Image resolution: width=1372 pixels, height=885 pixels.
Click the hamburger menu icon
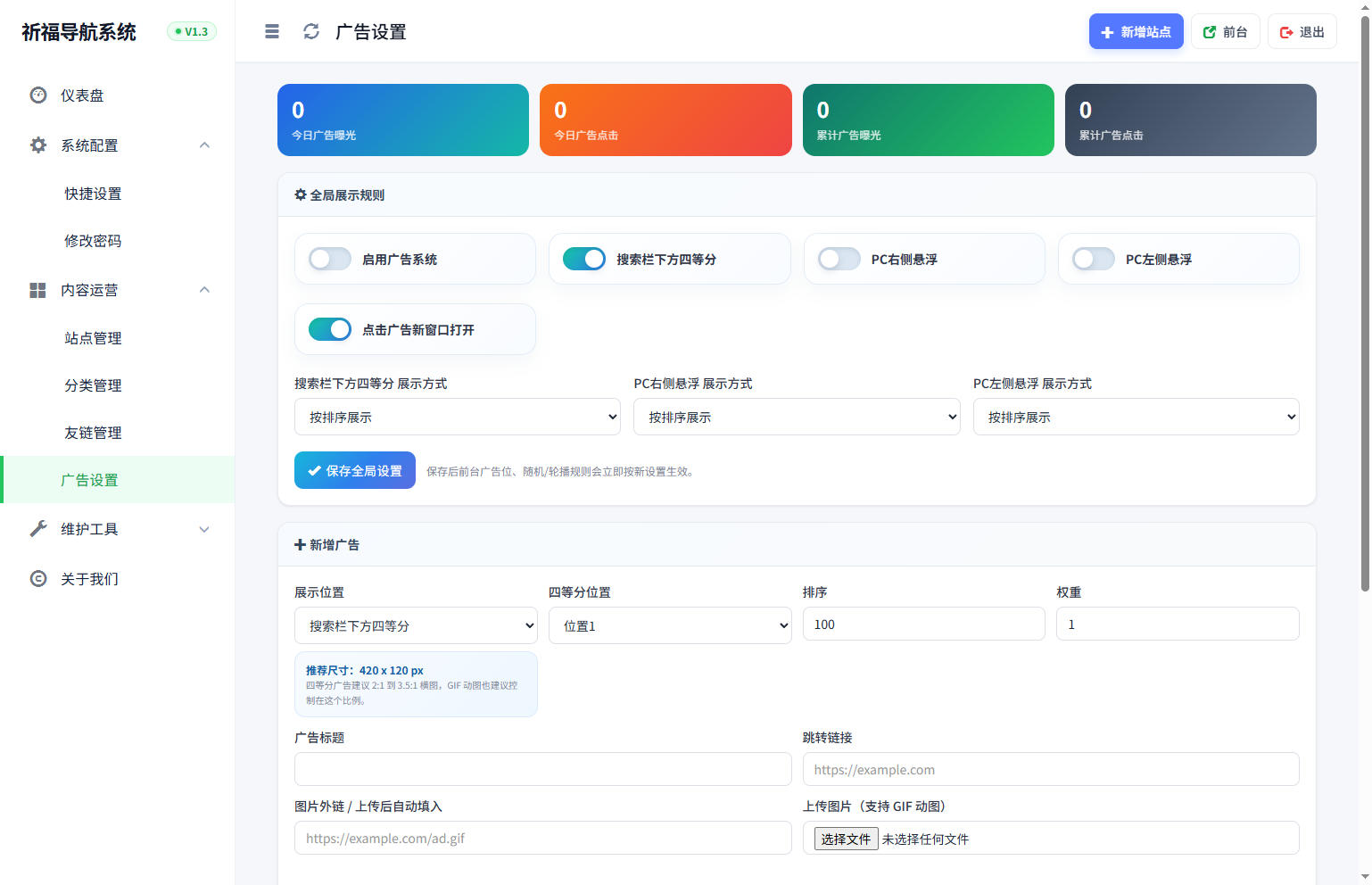click(272, 32)
